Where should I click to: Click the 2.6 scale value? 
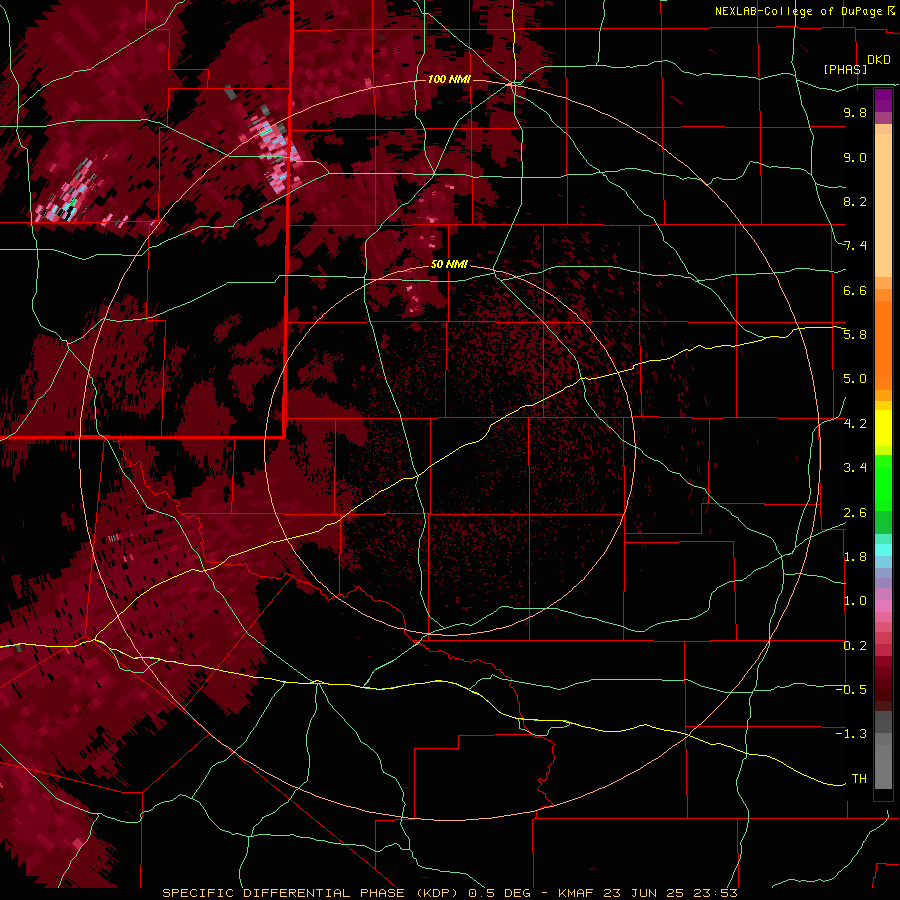855,513
